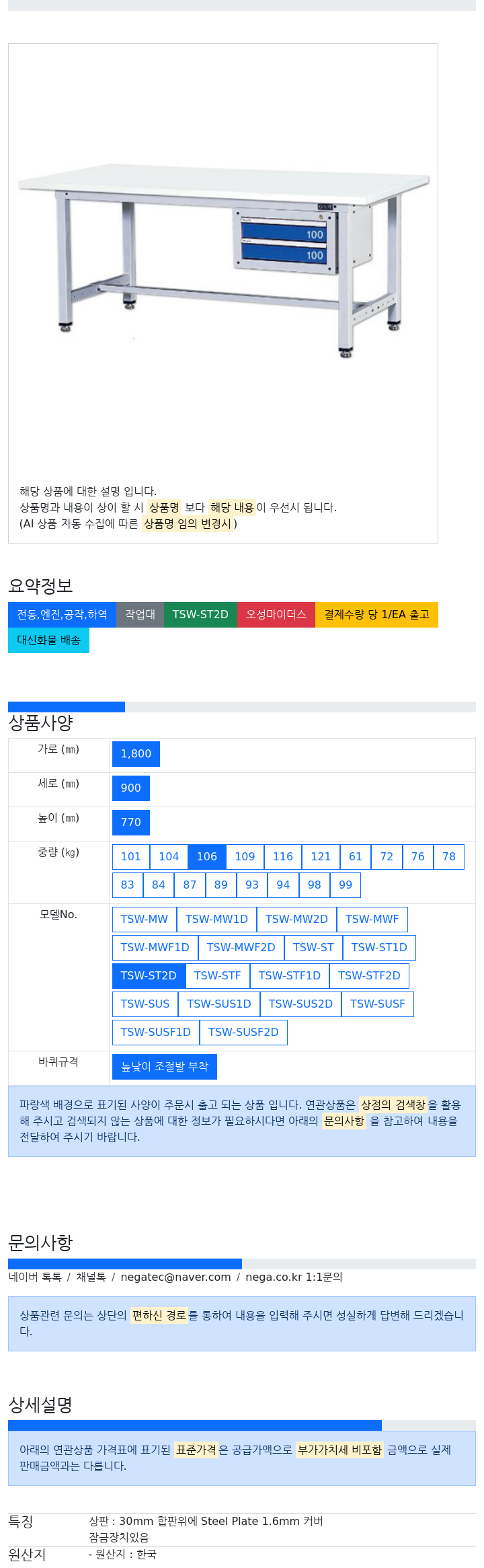
Task: Click the workbench product image
Action: pos(223,260)
